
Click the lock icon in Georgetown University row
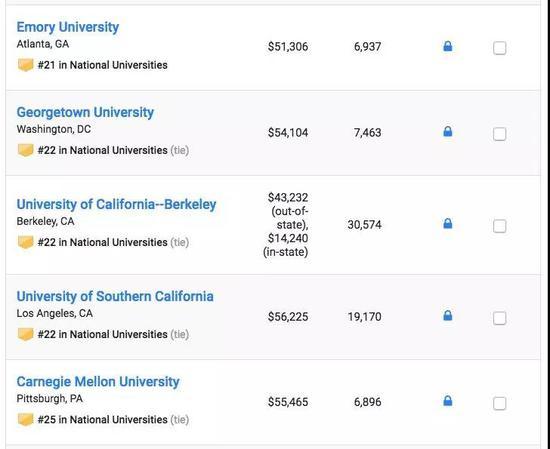[x=448, y=131]
